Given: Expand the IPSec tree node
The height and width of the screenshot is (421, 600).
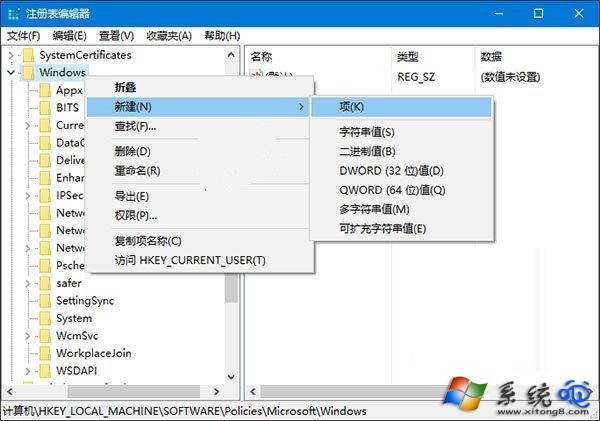Looking at the screenshot, I should [28, 196].
